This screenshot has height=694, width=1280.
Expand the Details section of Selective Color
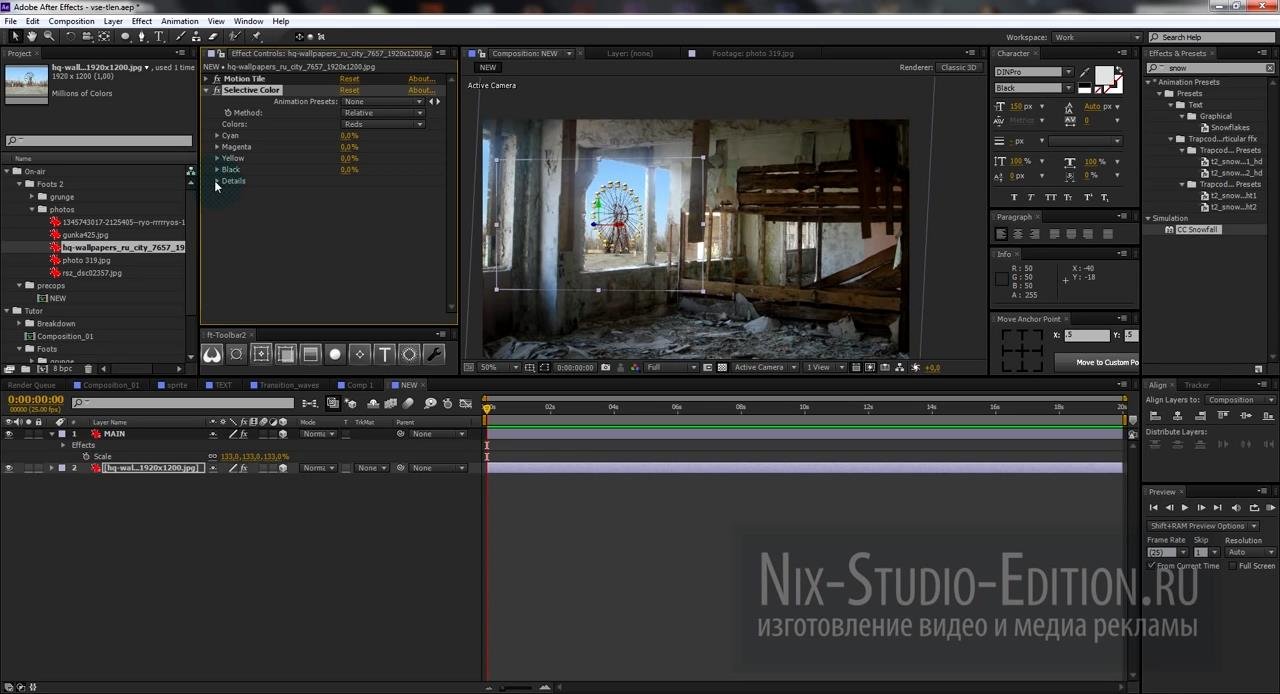tap(217, 181)
